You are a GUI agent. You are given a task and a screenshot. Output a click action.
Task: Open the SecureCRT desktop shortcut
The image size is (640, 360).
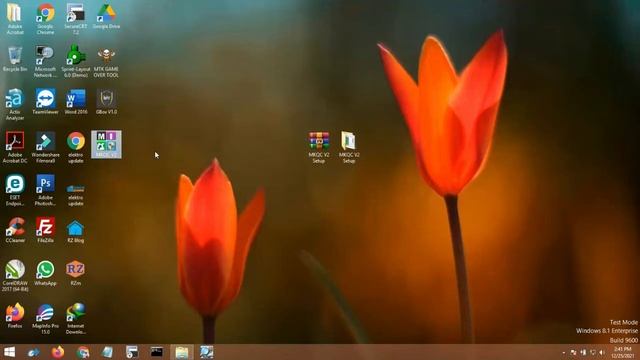pos(76,18)
